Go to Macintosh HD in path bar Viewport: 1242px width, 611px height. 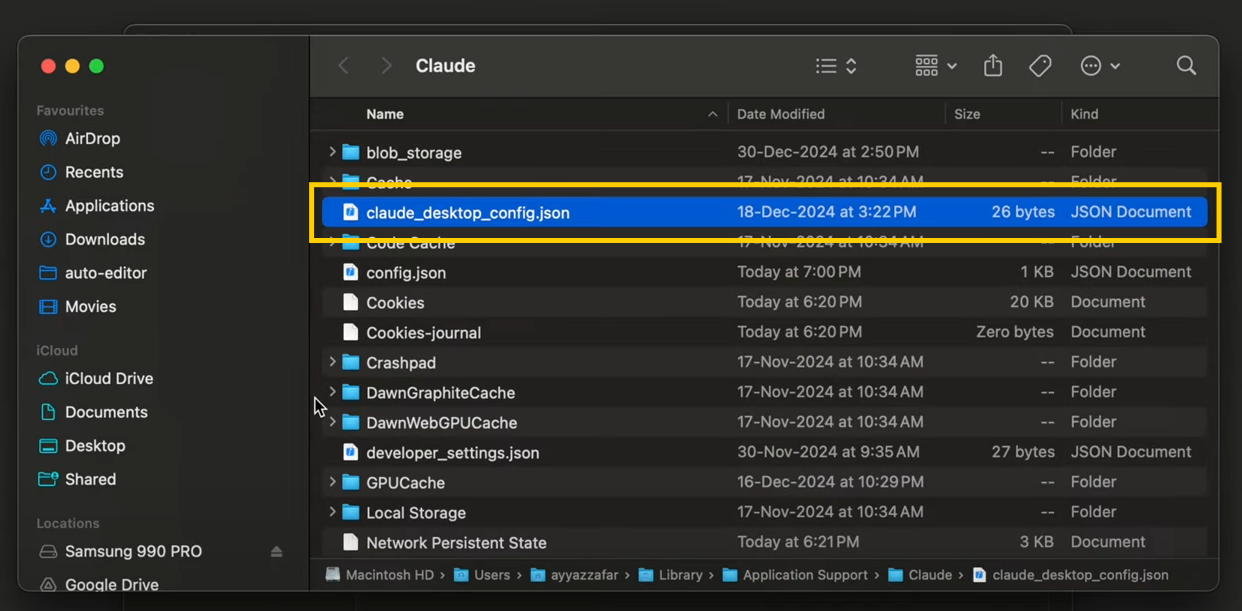tap(380, 575)
